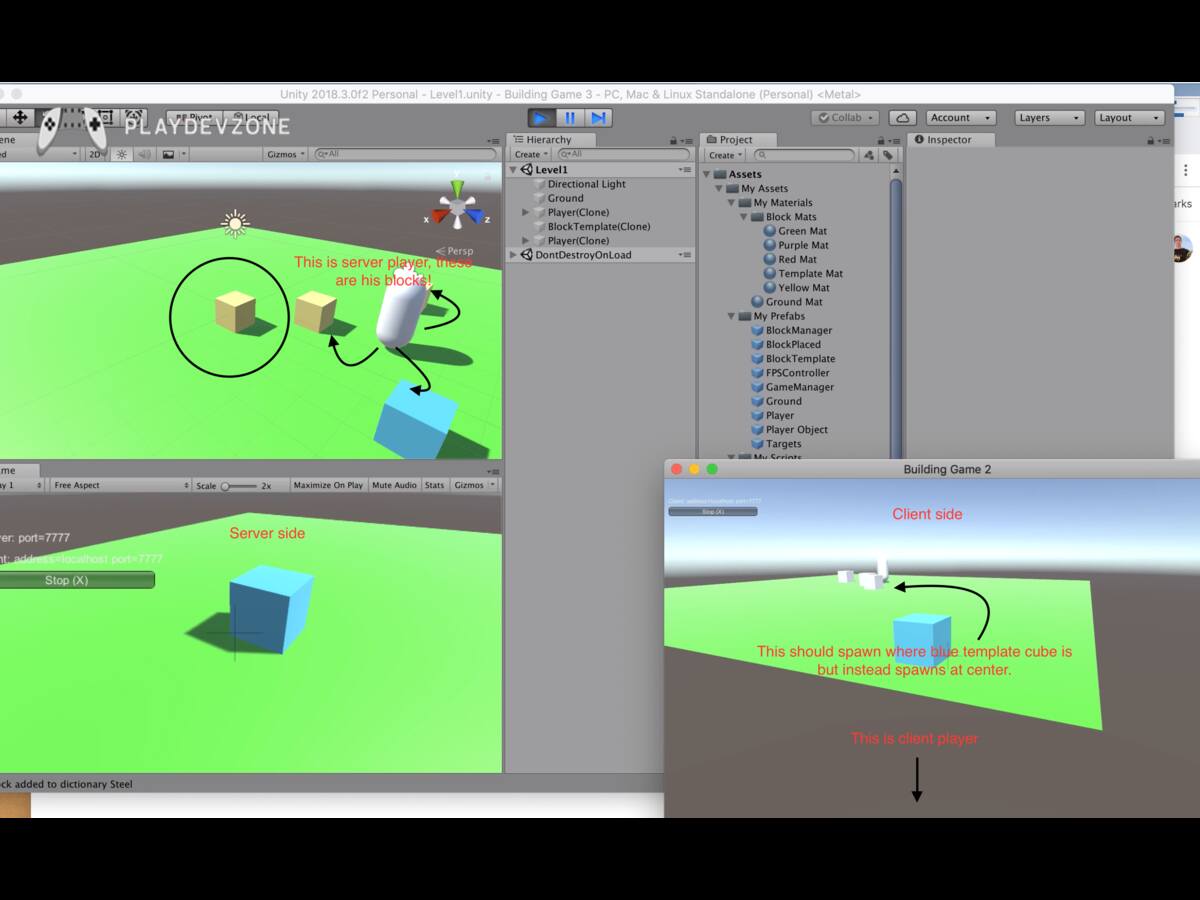Toggle scene lighting sun icon
The height and width of the screenshot is (900, 1200).
[122, 154]
